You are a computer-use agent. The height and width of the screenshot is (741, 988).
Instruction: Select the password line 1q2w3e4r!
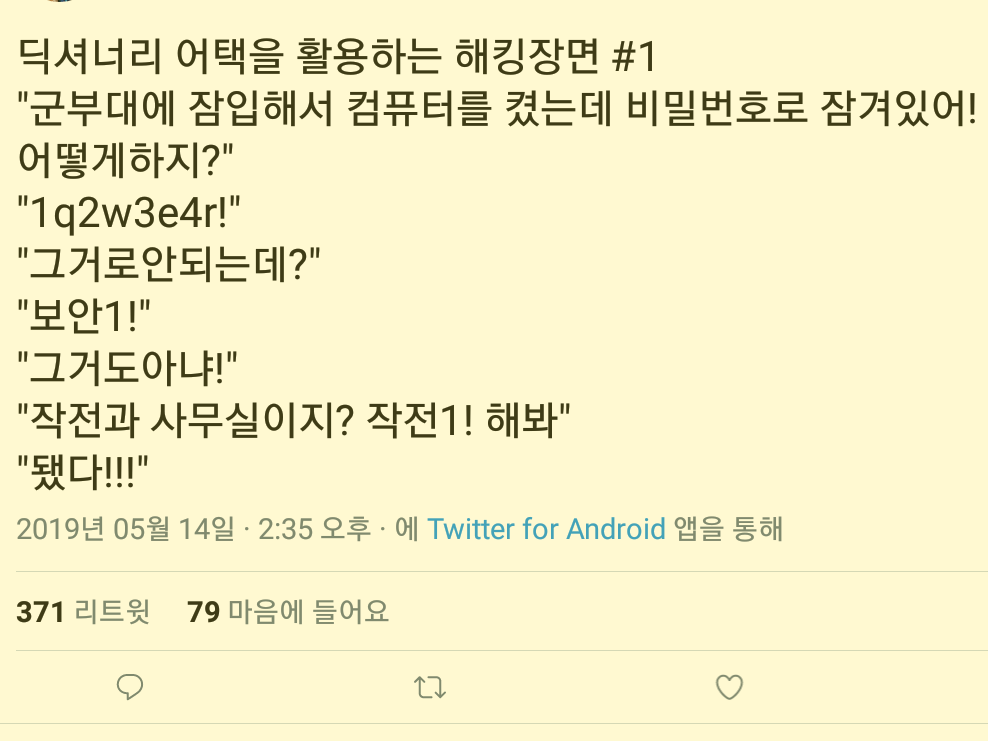(x=129, y=212)
